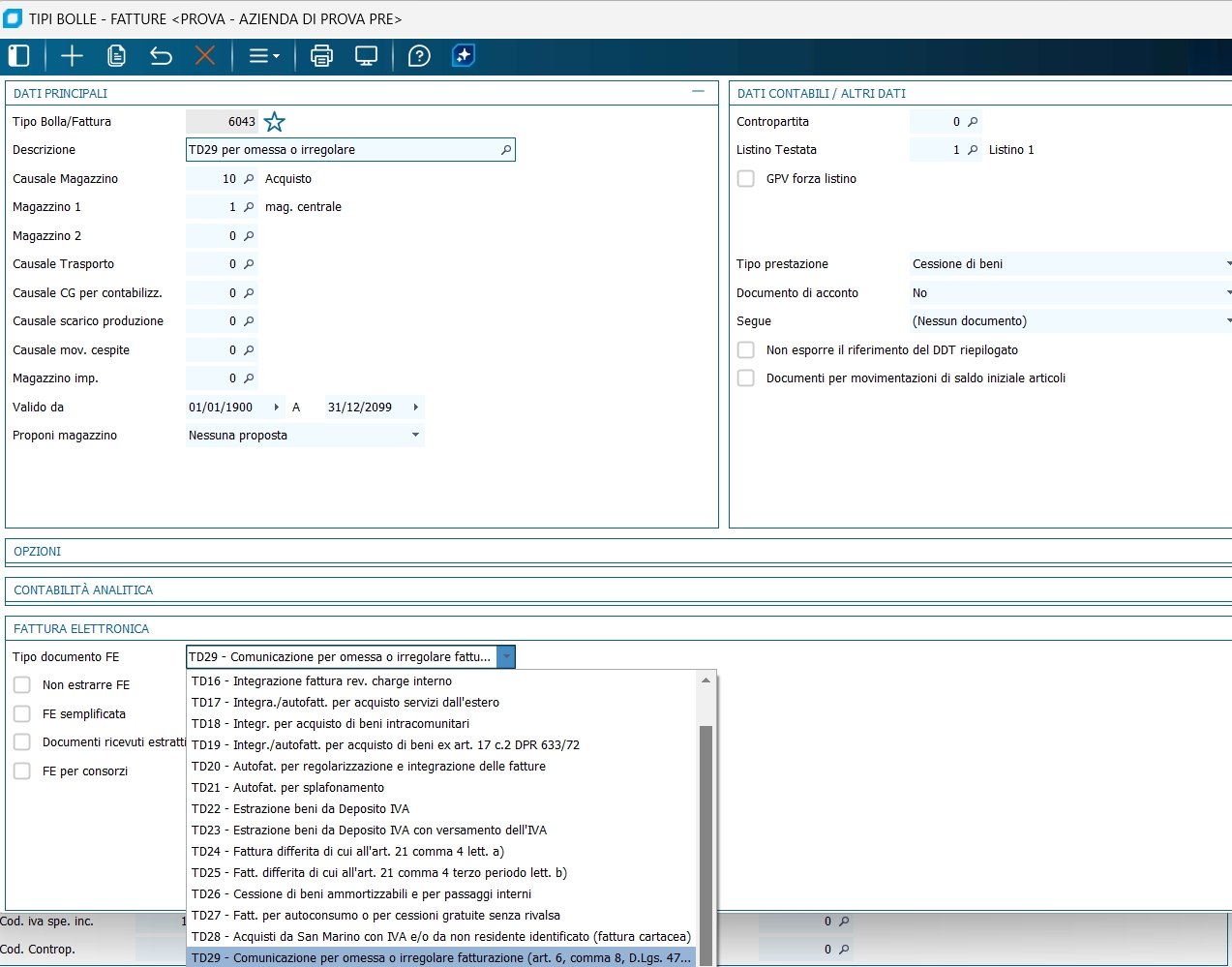Click the orange delete X icon
The width and height of the screenshot is (1232, 967).
pos(205,56)
